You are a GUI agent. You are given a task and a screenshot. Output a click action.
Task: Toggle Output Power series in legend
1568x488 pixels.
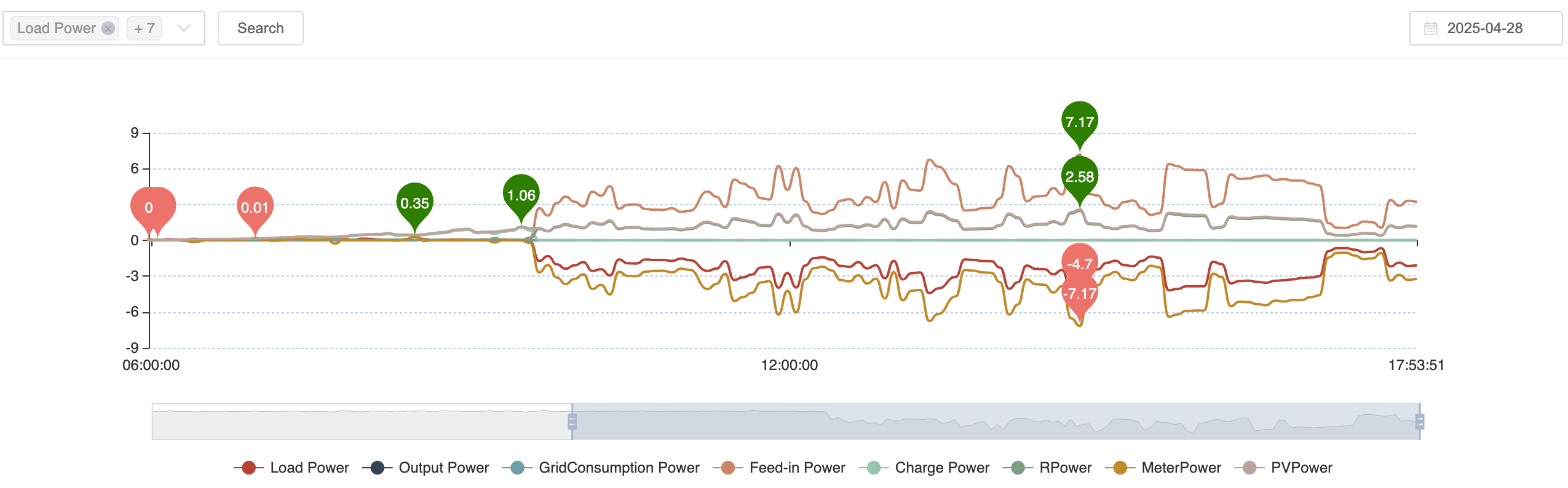point(443,468)
